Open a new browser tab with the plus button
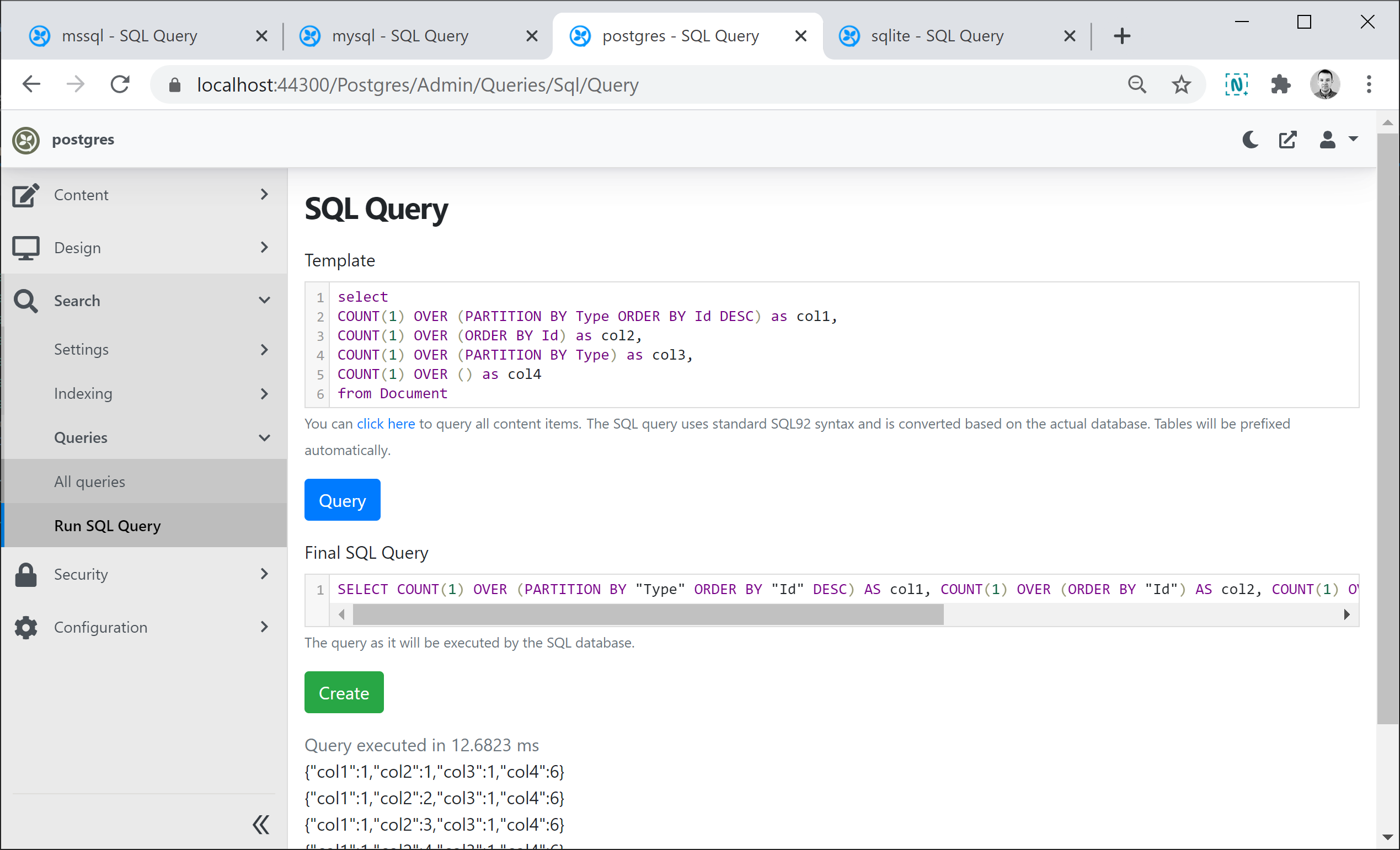1400x850 pixels. pos(1121,35)
